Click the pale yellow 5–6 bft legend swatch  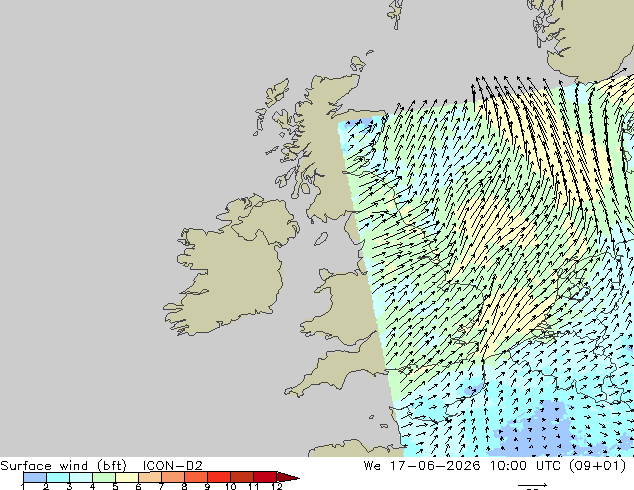(x=127, y=477)
